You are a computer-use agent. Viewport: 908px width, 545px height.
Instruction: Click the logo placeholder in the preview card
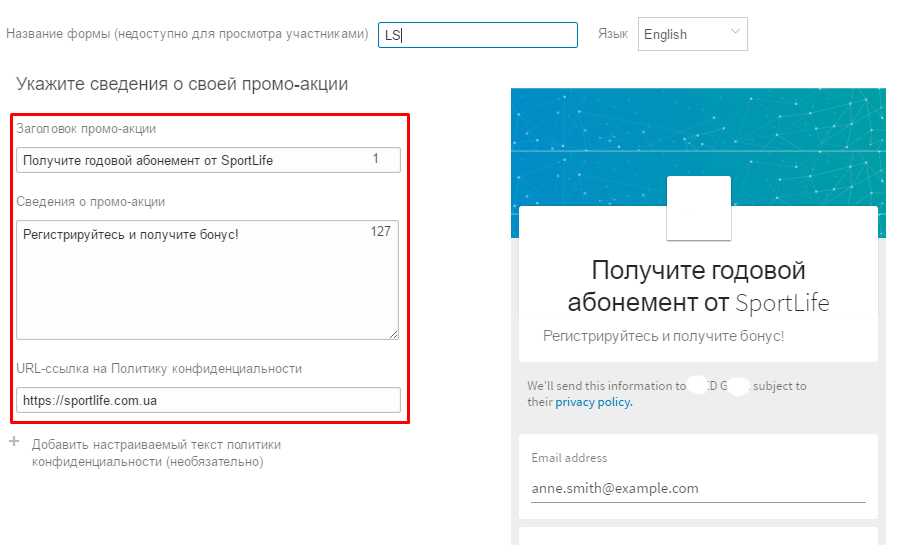point(699,208)
